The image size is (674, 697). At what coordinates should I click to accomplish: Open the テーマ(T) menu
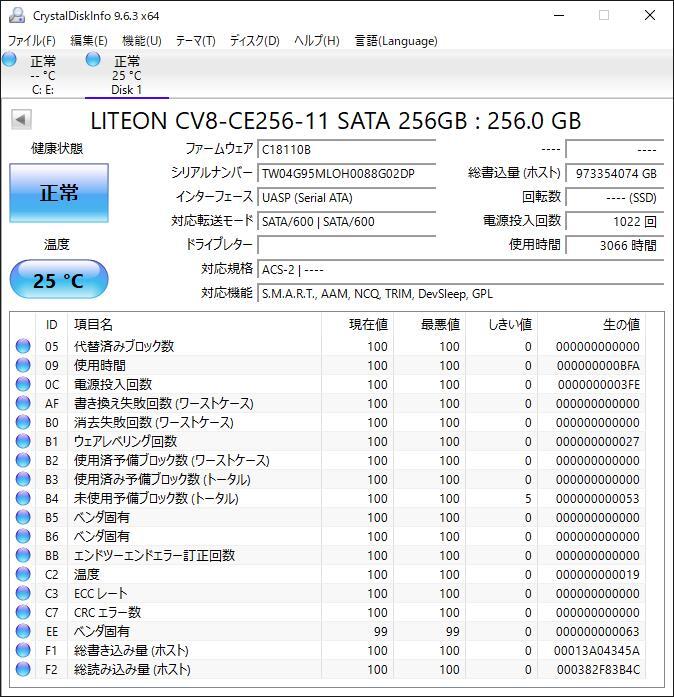(x=196, y=41)
